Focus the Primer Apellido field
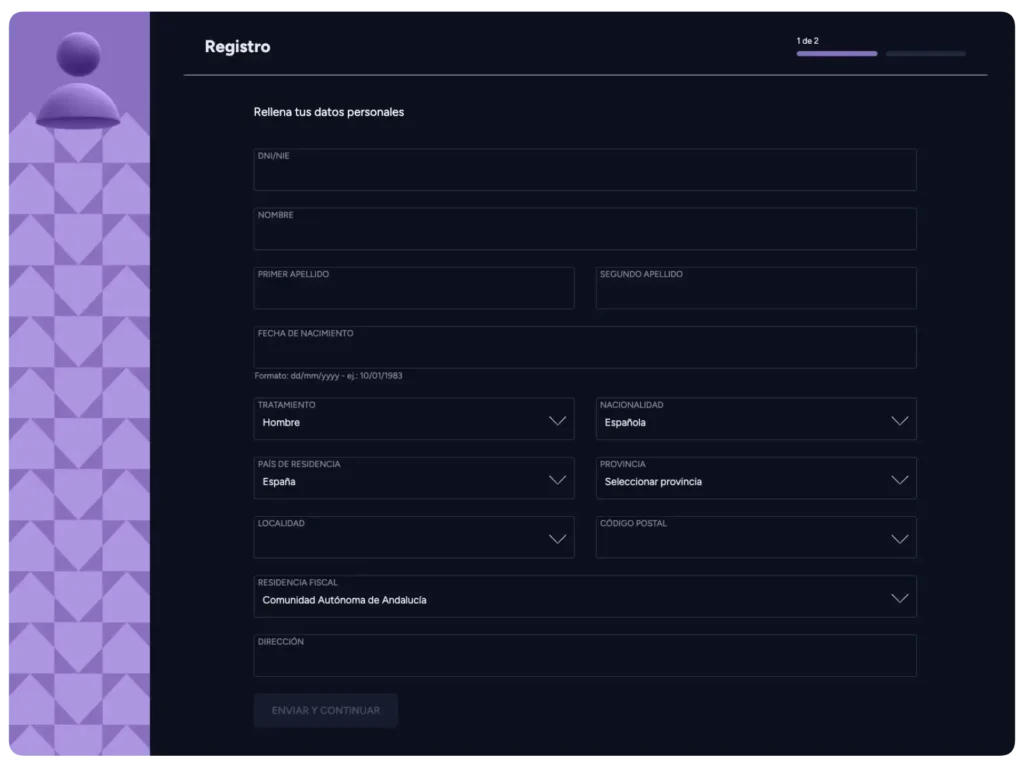This screenshot has width=1024, height=768. tap(413, 289)
